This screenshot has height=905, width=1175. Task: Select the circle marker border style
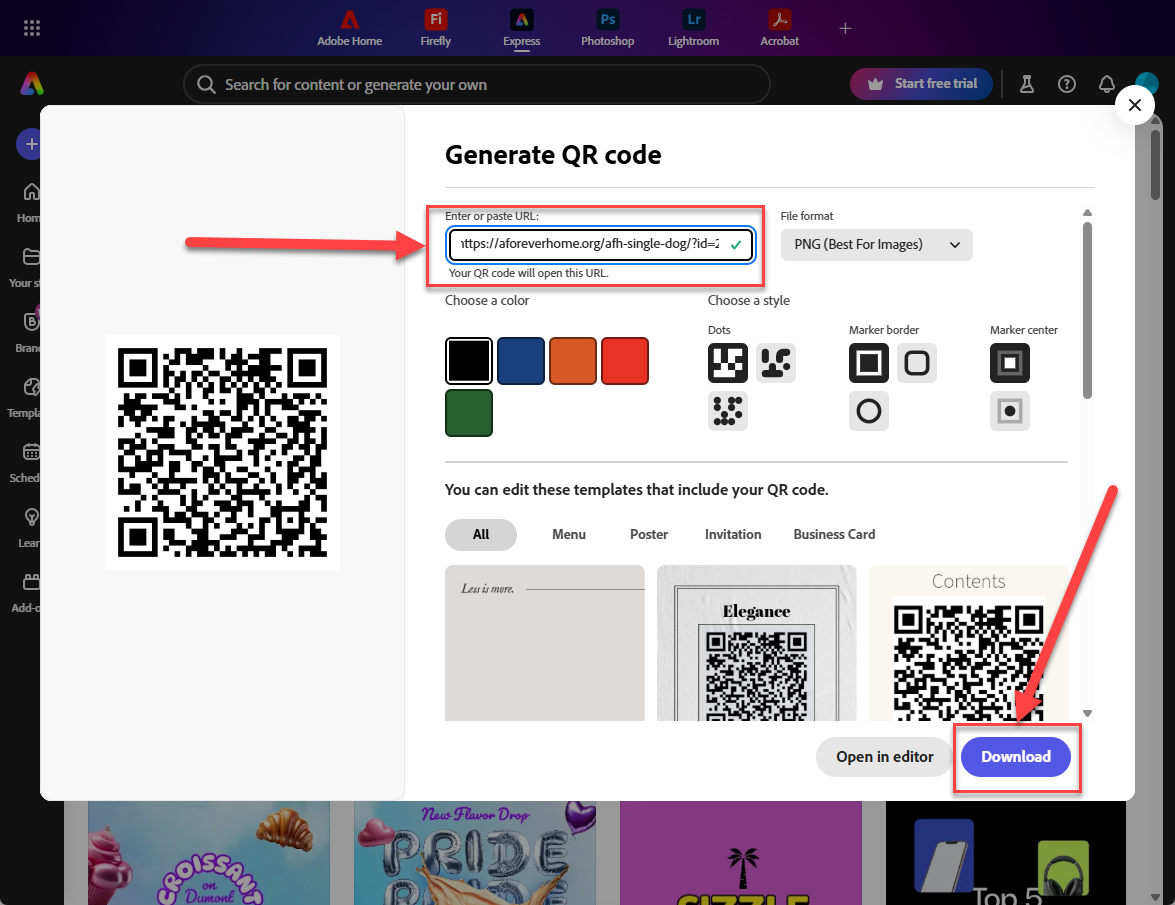pos(868,410)
